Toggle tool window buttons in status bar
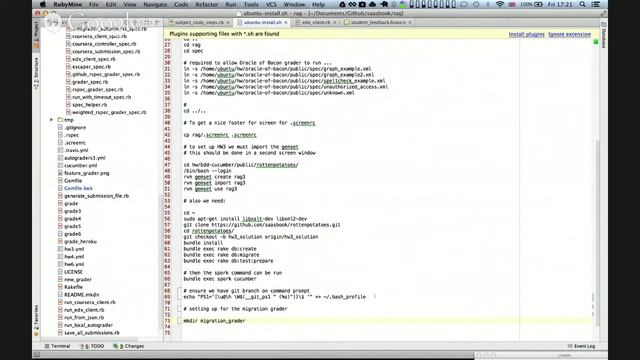Screen dimensions: 640x360 (36, 355)
